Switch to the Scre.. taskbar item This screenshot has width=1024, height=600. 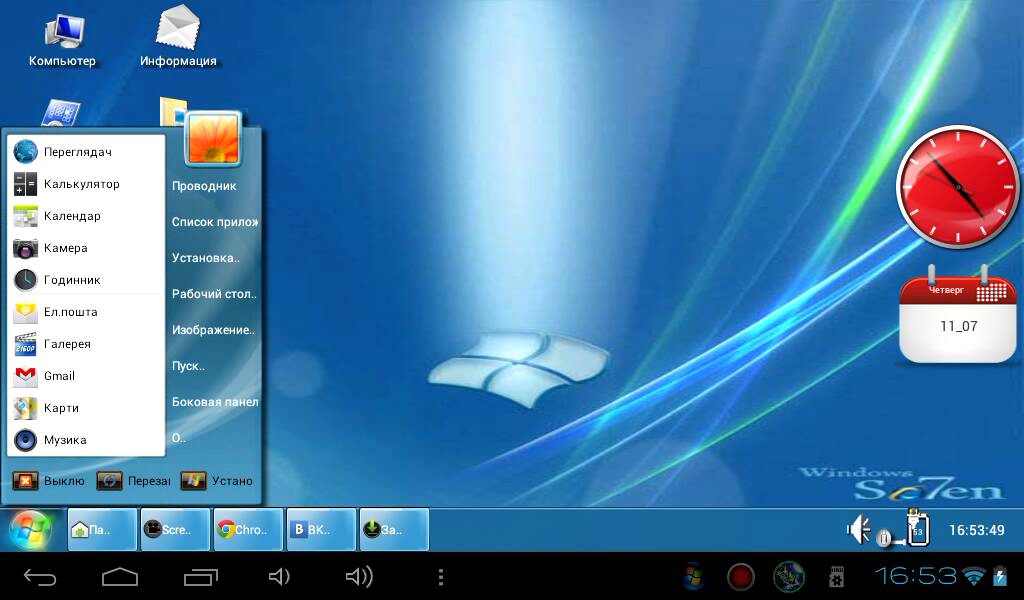click(x=175, y=529)
